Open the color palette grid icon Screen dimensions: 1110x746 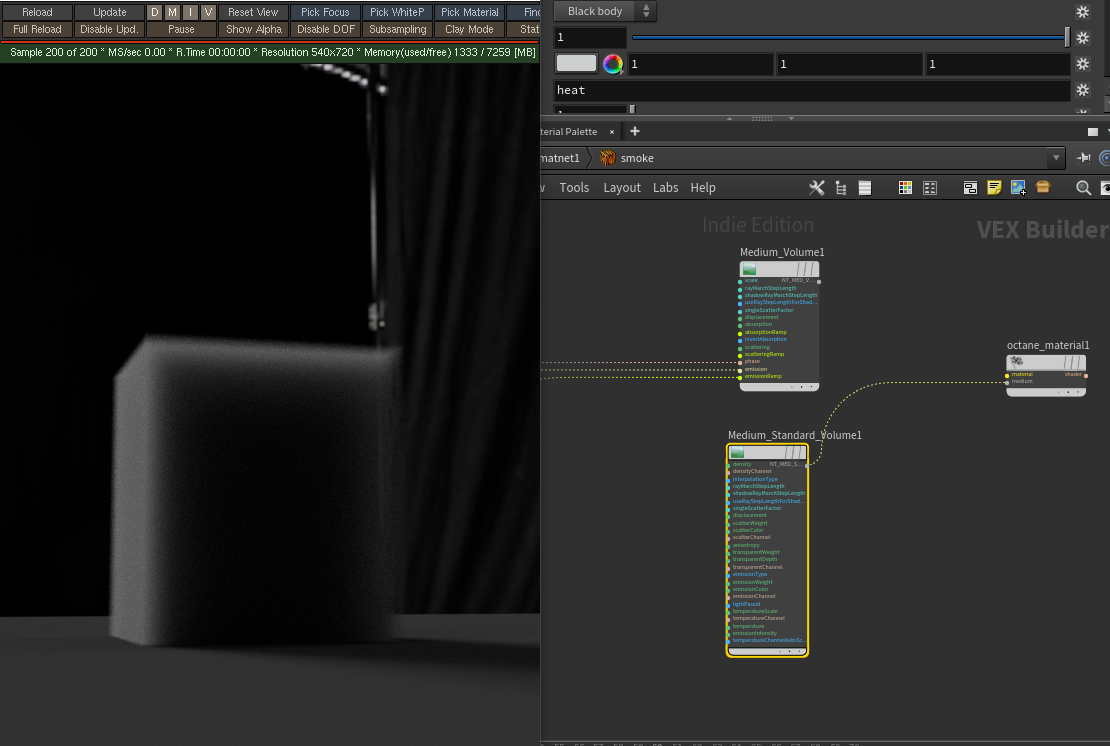coord(905,188)
